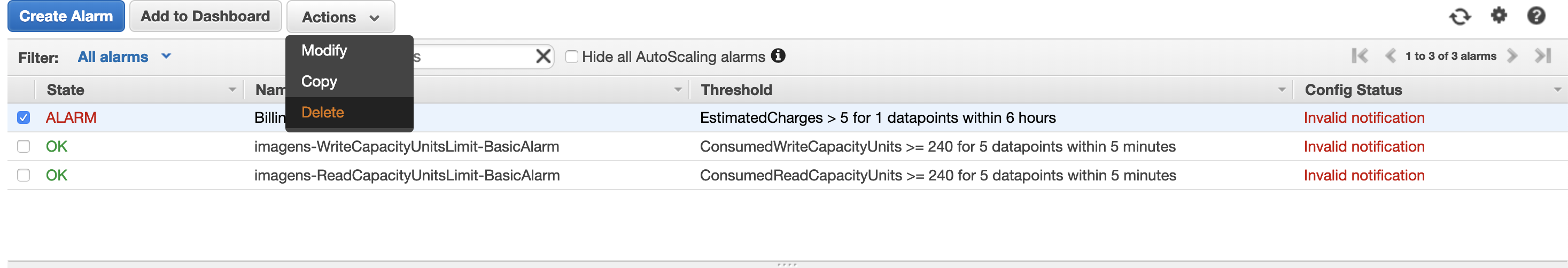Image resolution: width=1568 pixels, height=268 pixels.
Task: Uncheck the ALARM state billing row checkbox
Action: [24, 117]
